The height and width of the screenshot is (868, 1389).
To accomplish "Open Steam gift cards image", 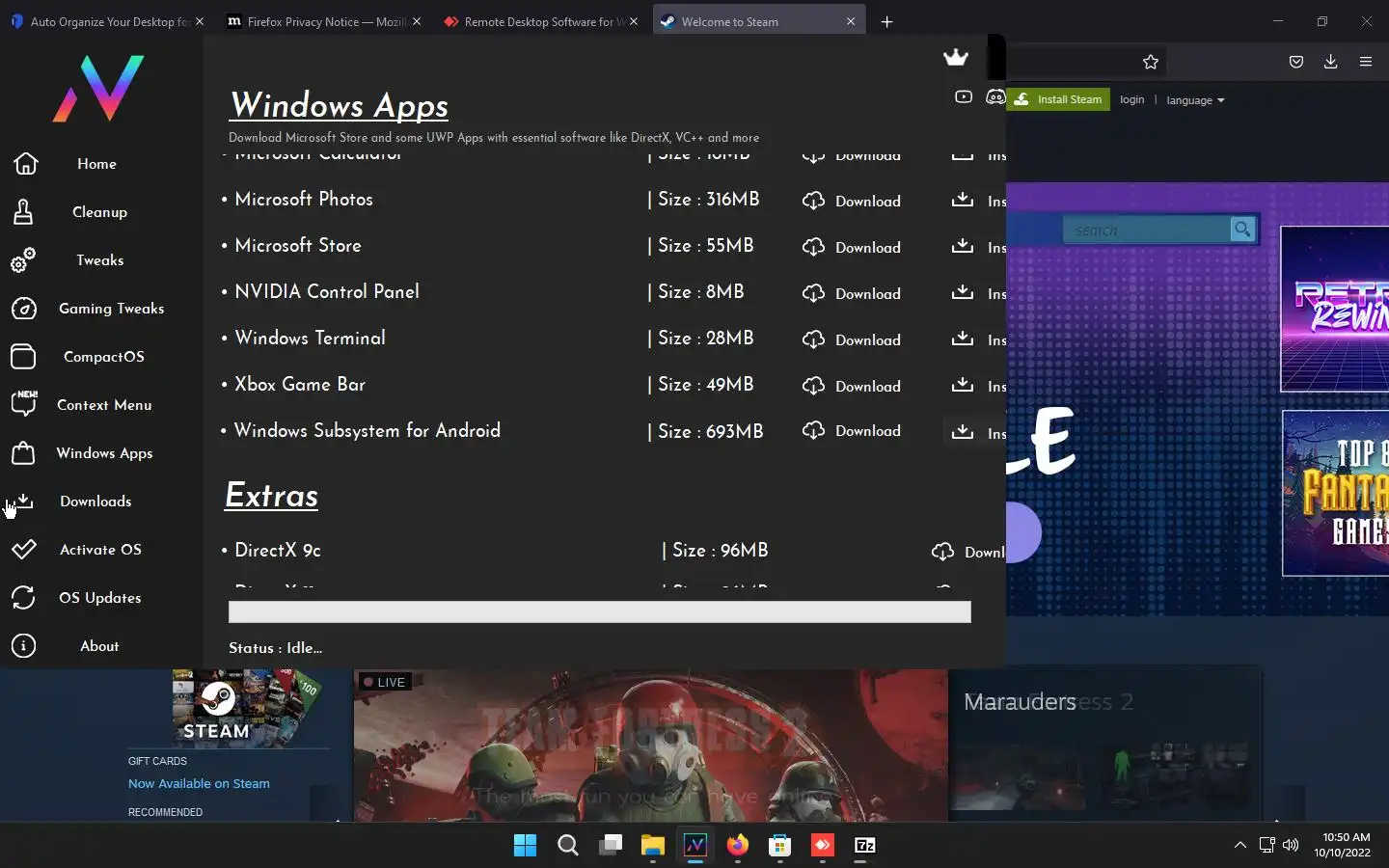I will pos(246,708).
